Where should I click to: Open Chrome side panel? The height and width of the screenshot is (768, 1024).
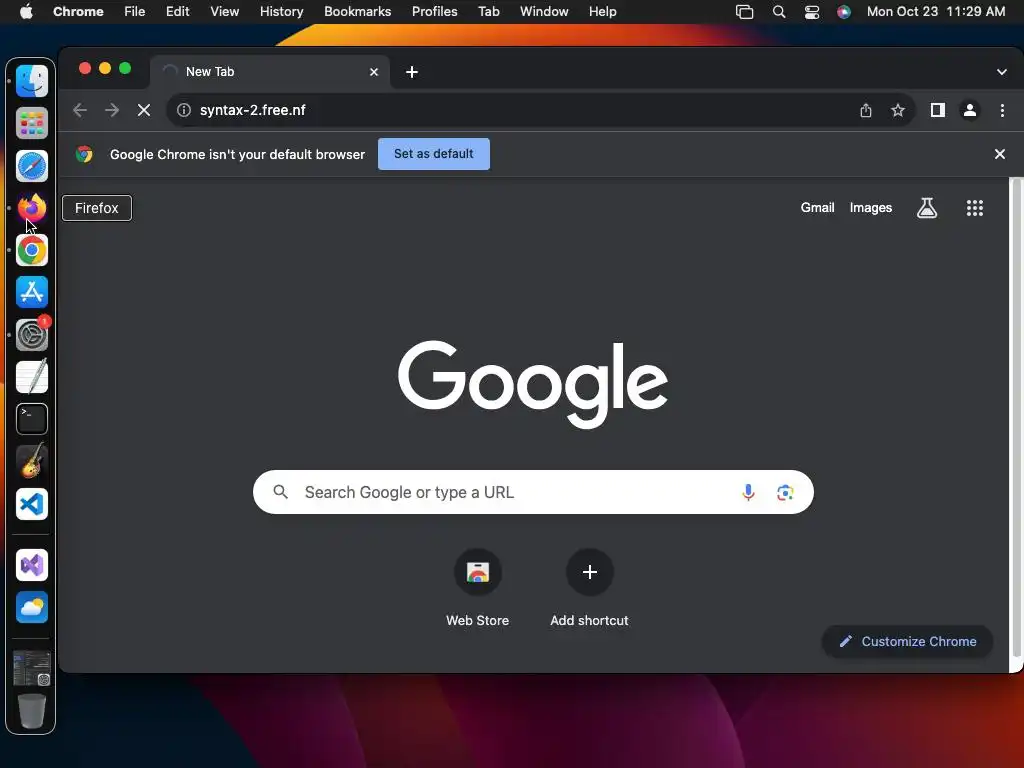tap(937, 110)
